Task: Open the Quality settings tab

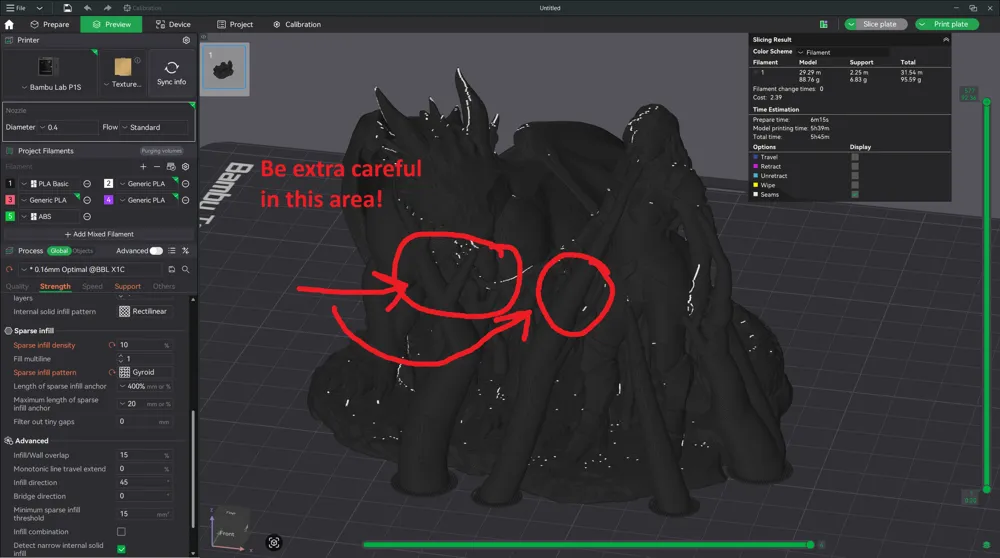Action: pyautogui.click(x=17, y=286)
